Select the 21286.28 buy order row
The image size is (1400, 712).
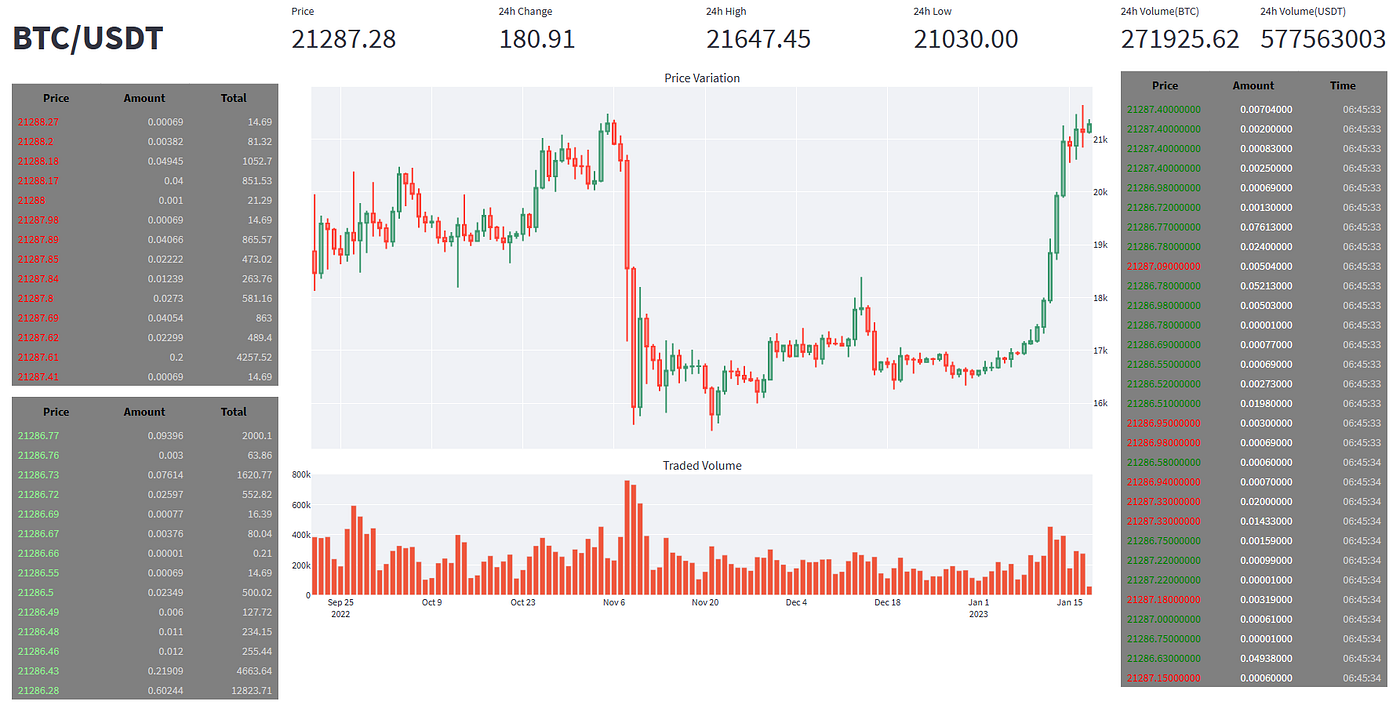pos(145,691)
